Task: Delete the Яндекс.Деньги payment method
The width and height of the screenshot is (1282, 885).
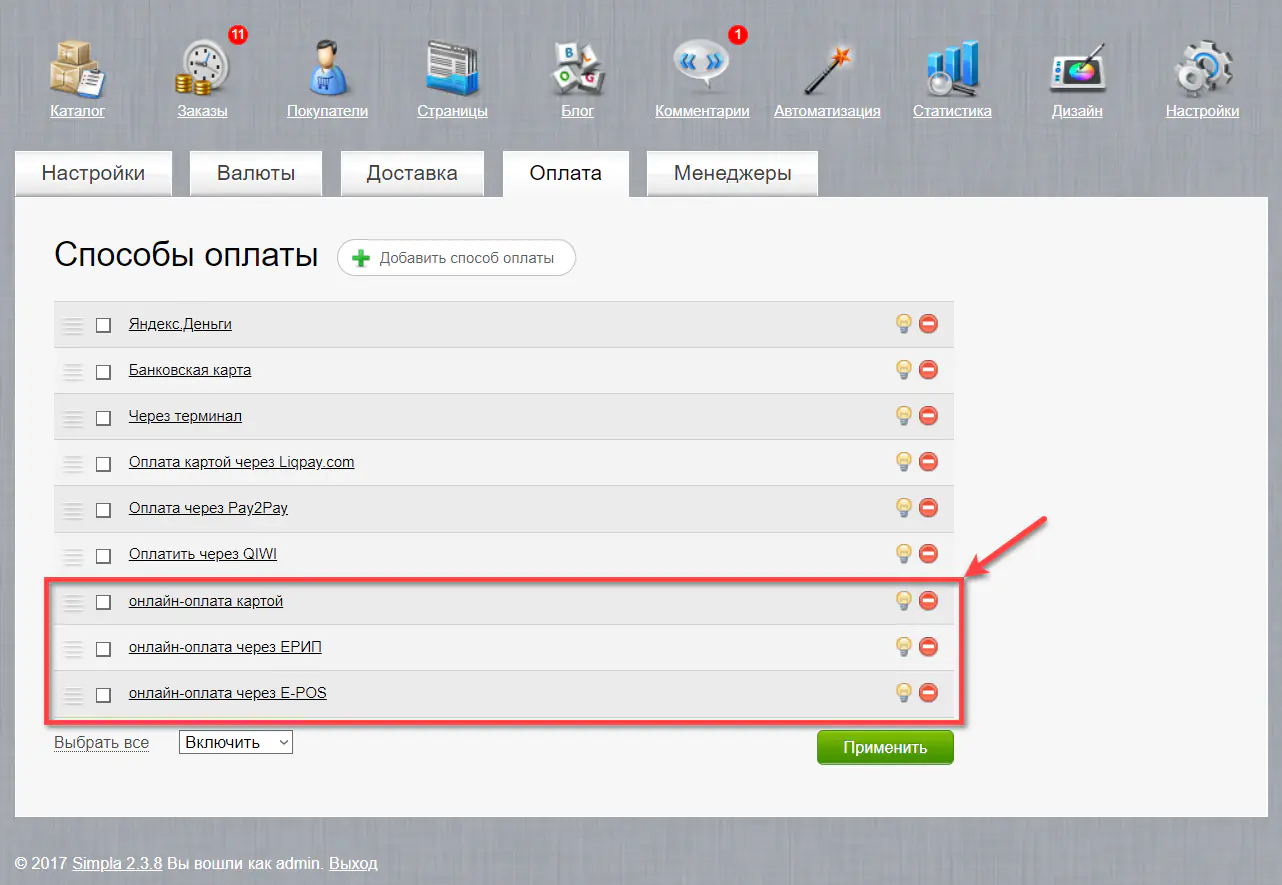Action: [x=928, y=324]
